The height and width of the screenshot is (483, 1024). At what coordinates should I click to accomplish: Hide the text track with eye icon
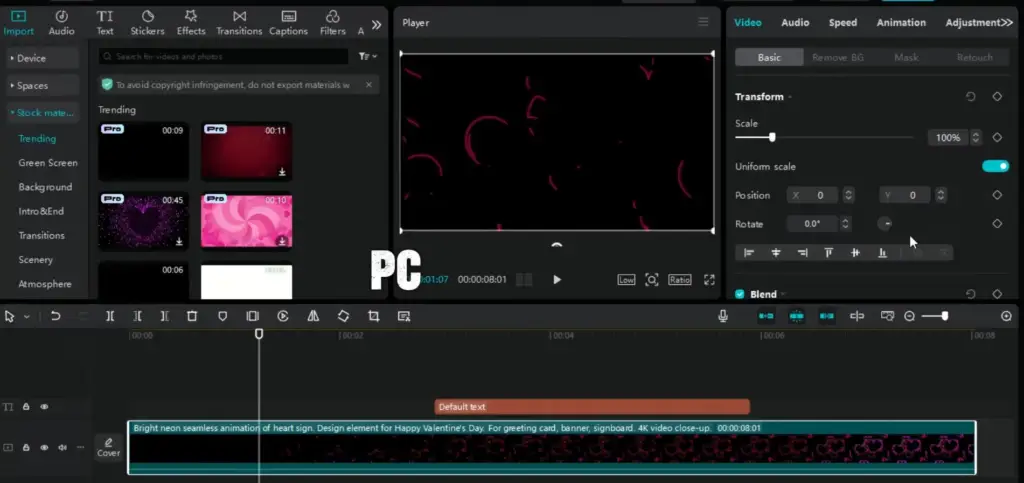coord(44,407)
